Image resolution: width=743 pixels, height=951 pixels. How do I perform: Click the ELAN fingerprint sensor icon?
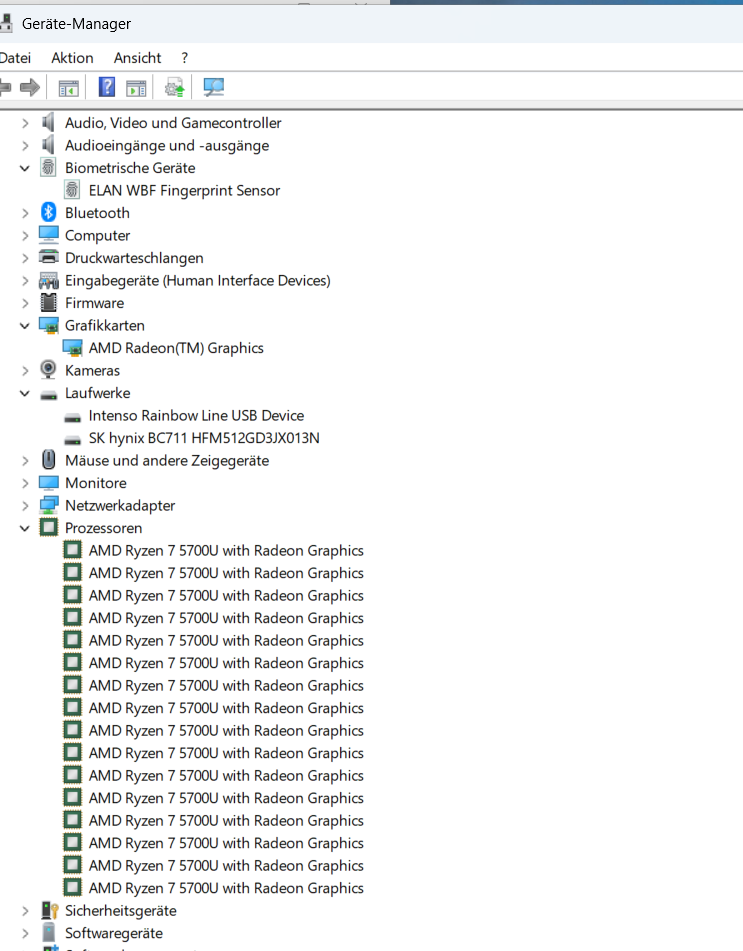(x=72, y=190)
